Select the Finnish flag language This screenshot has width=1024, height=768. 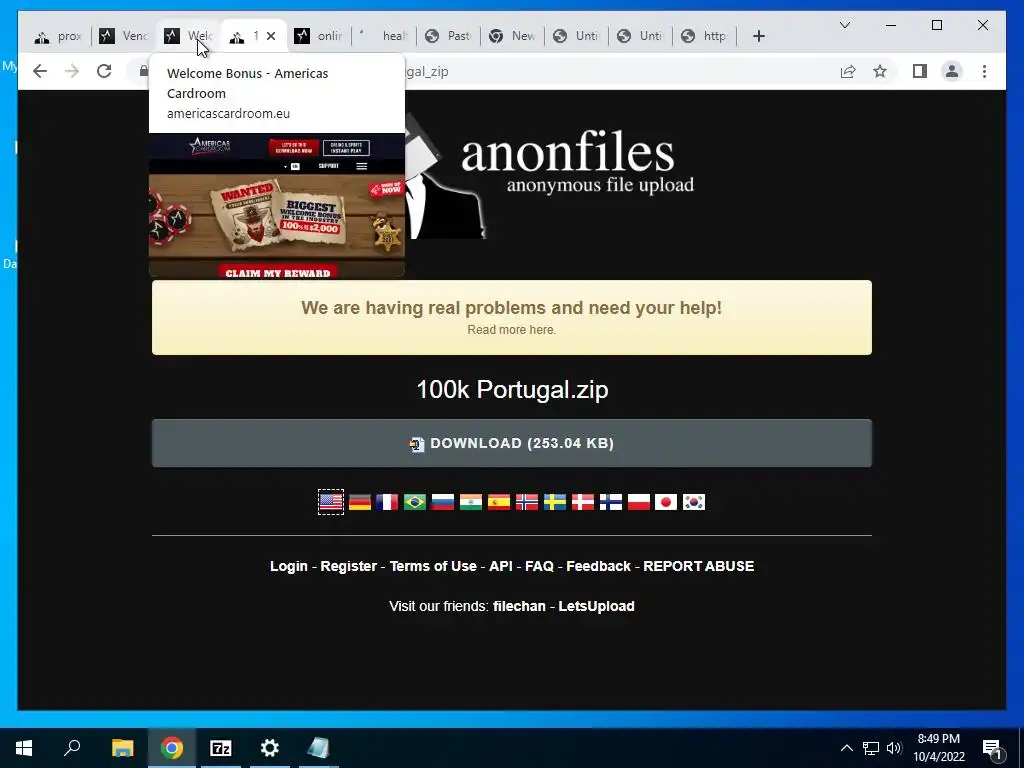point(611,502)
